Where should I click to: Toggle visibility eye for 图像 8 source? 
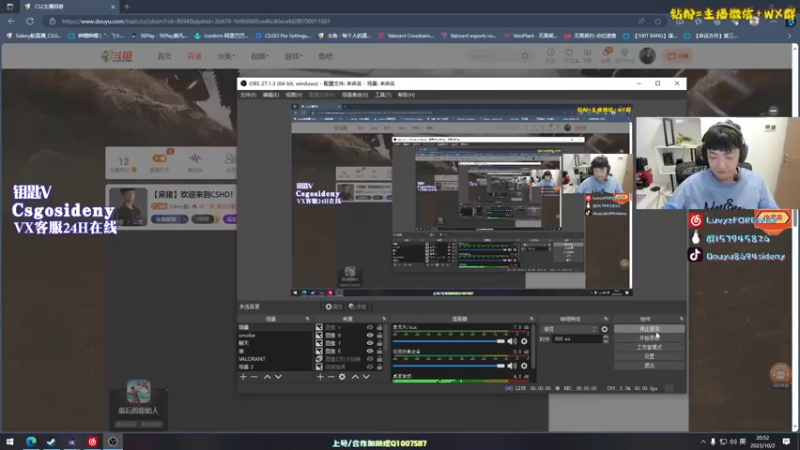point(370,335)
